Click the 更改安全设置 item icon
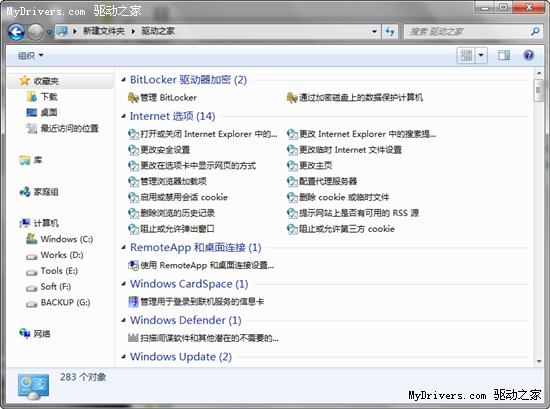The width and height of the screenshot is (550, 409). point(133,150)
